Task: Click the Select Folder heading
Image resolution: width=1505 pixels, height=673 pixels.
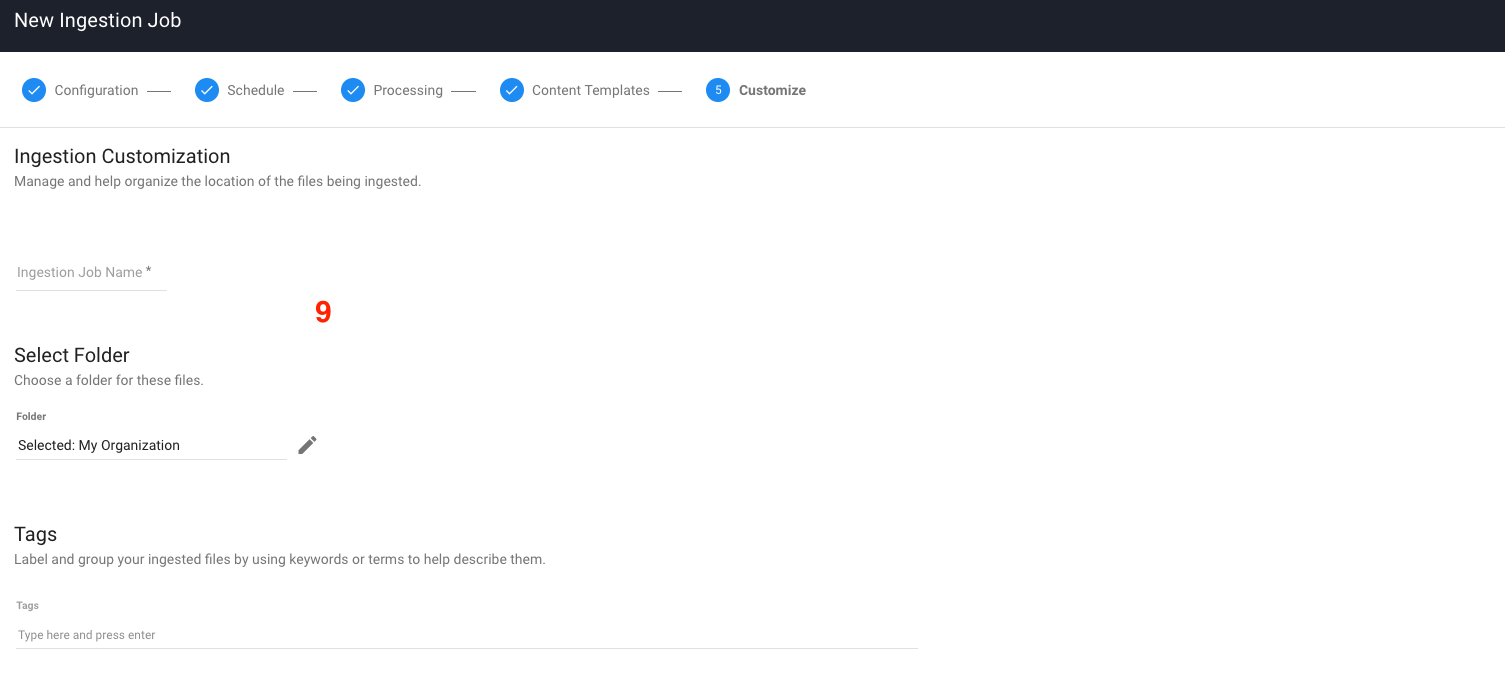Action: coord(72,355)
